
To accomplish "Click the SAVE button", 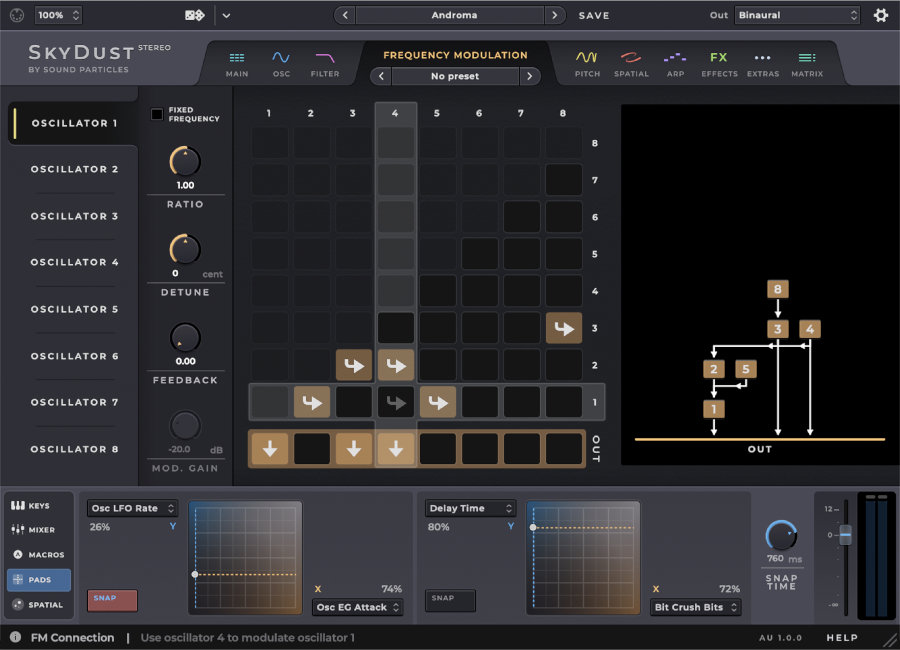I will tap(593, 15).
